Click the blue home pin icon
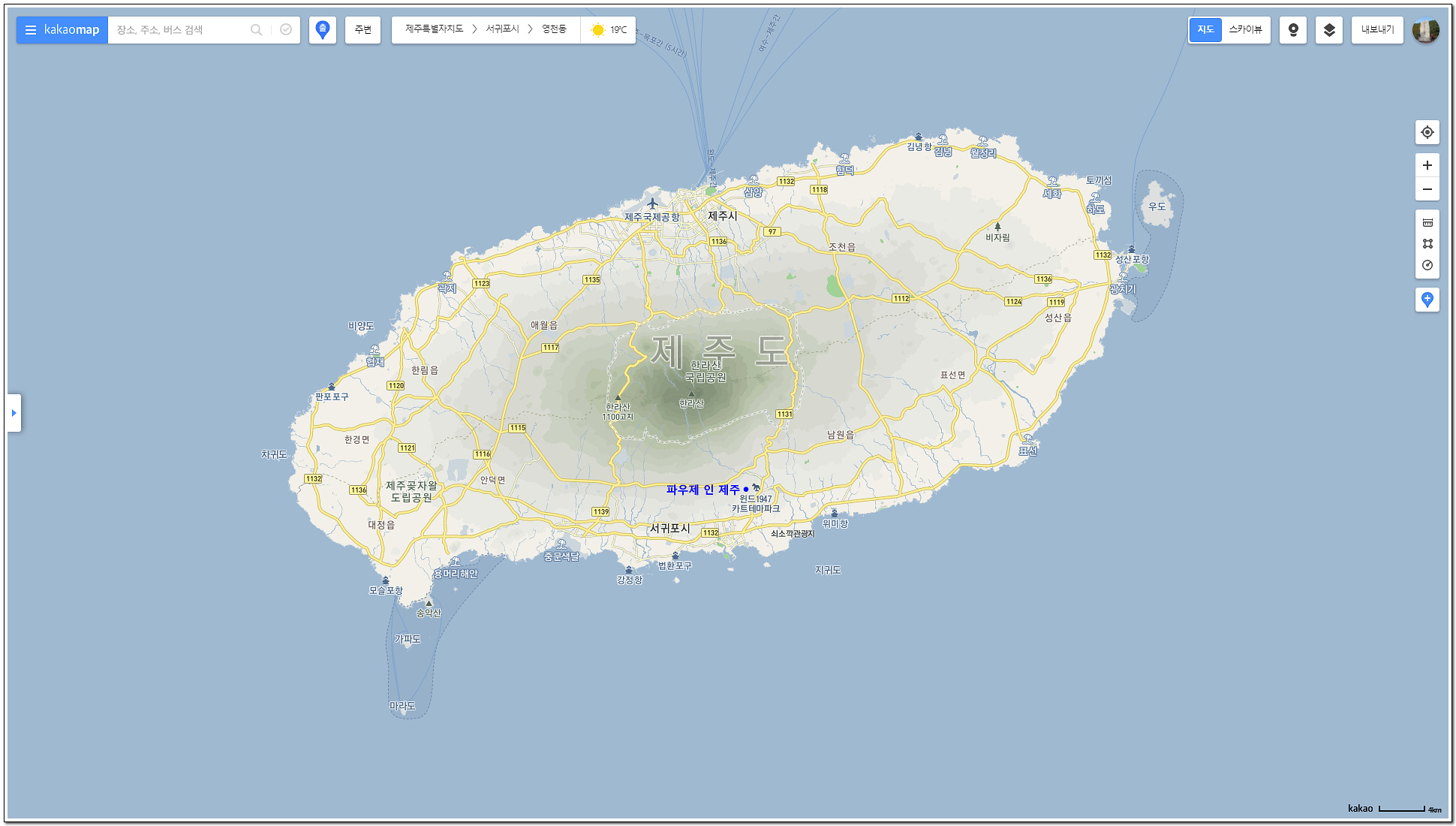The width and height of the screenshot is (1456, 826). pyautogui.click(x=323, y=30)
